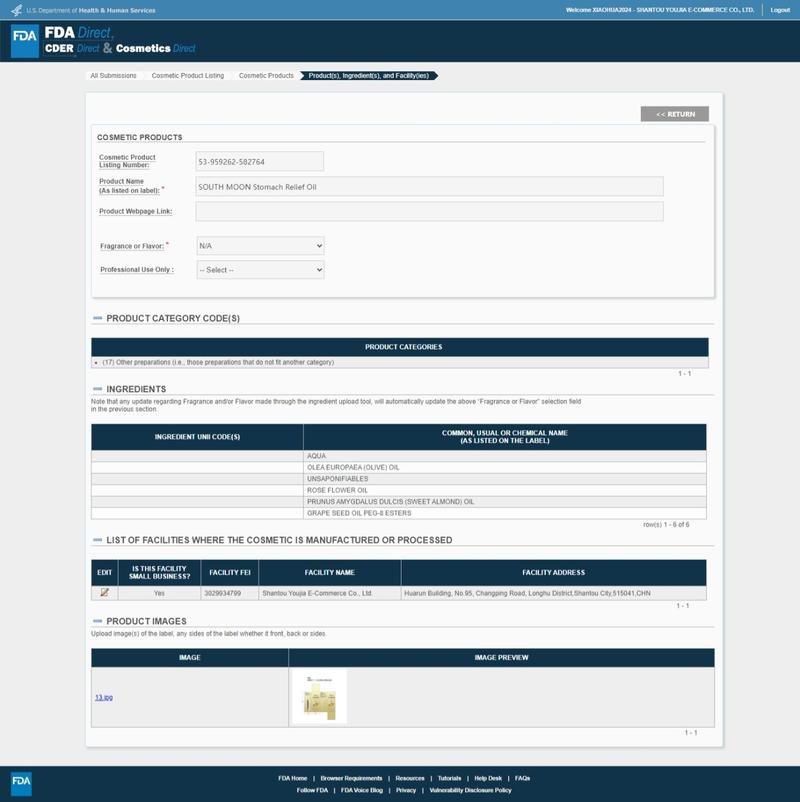Collapse the Product Category Code(s) section
Image resolution: width=800 pixels, height=802 pixels.
click(98, 319)
